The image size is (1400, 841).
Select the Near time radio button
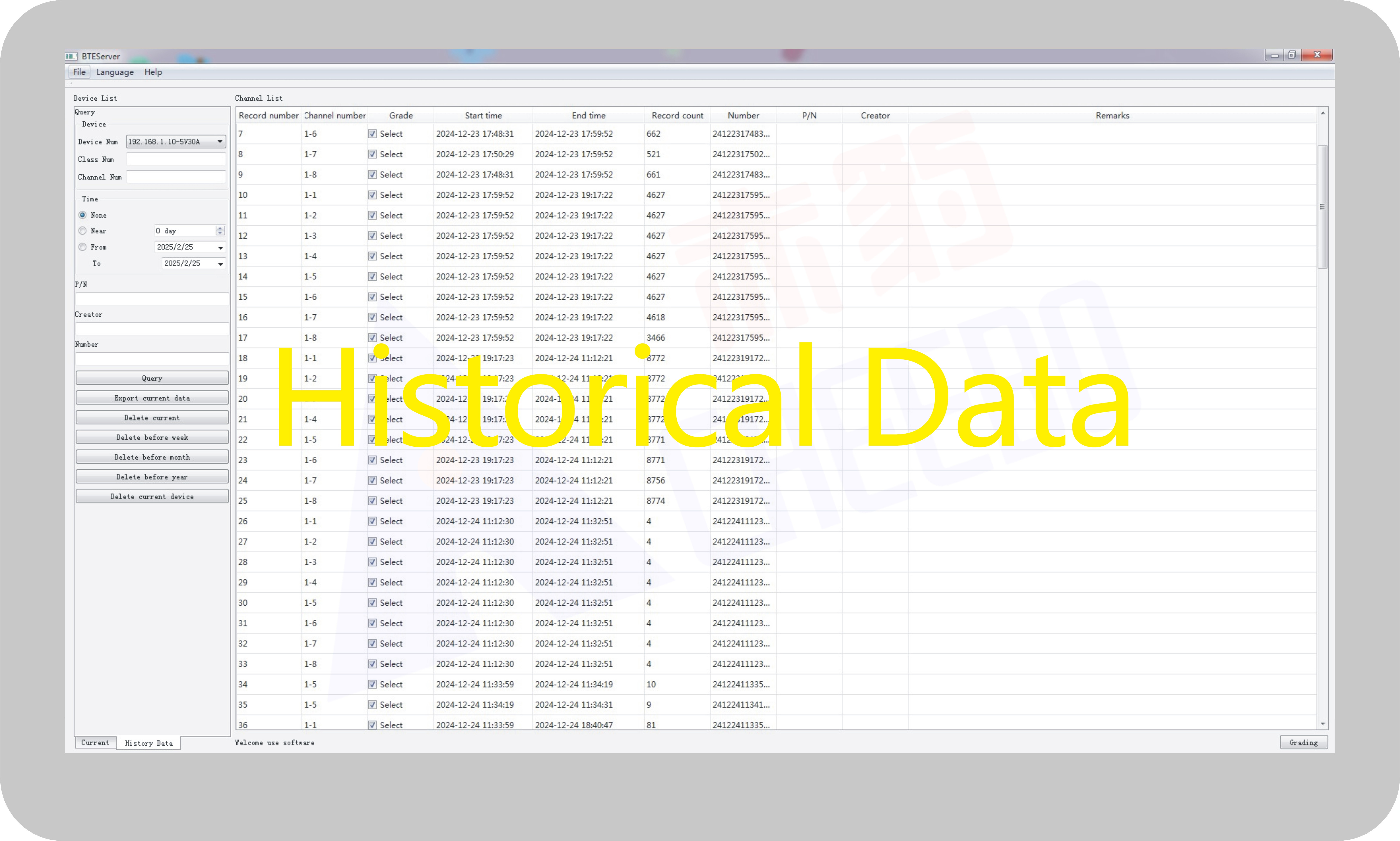point(83,231)
